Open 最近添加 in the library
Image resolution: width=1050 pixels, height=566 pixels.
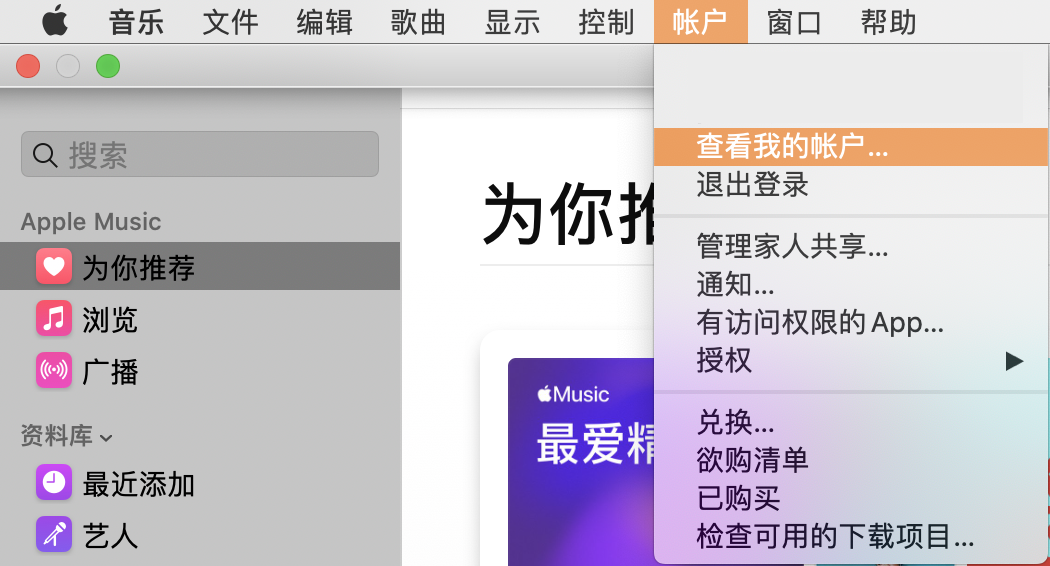[200, 483]
